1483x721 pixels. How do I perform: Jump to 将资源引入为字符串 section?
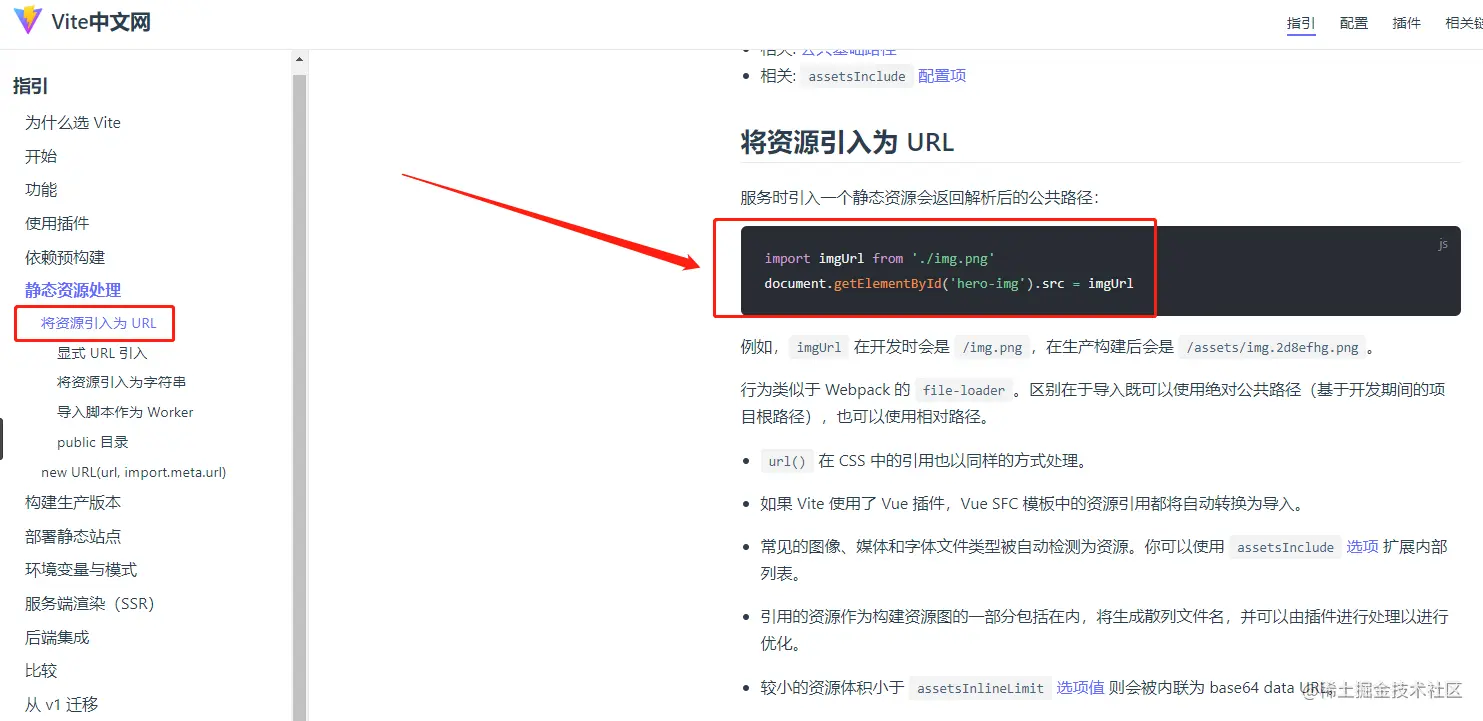[x=122, y=382]
